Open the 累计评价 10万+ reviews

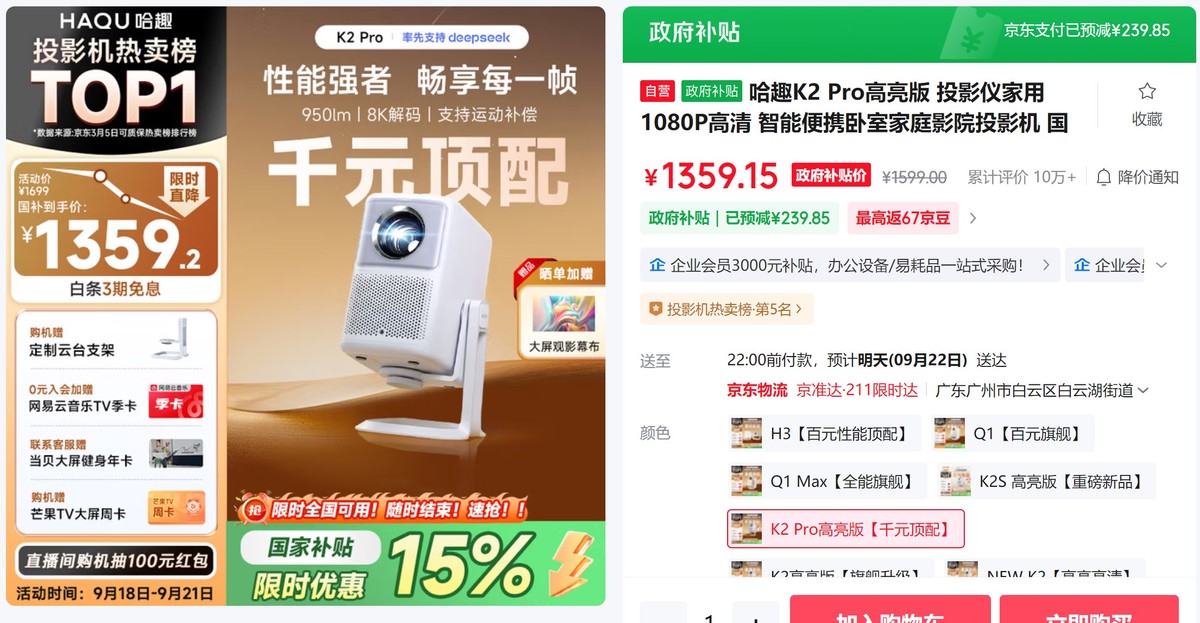point(1021,177)
